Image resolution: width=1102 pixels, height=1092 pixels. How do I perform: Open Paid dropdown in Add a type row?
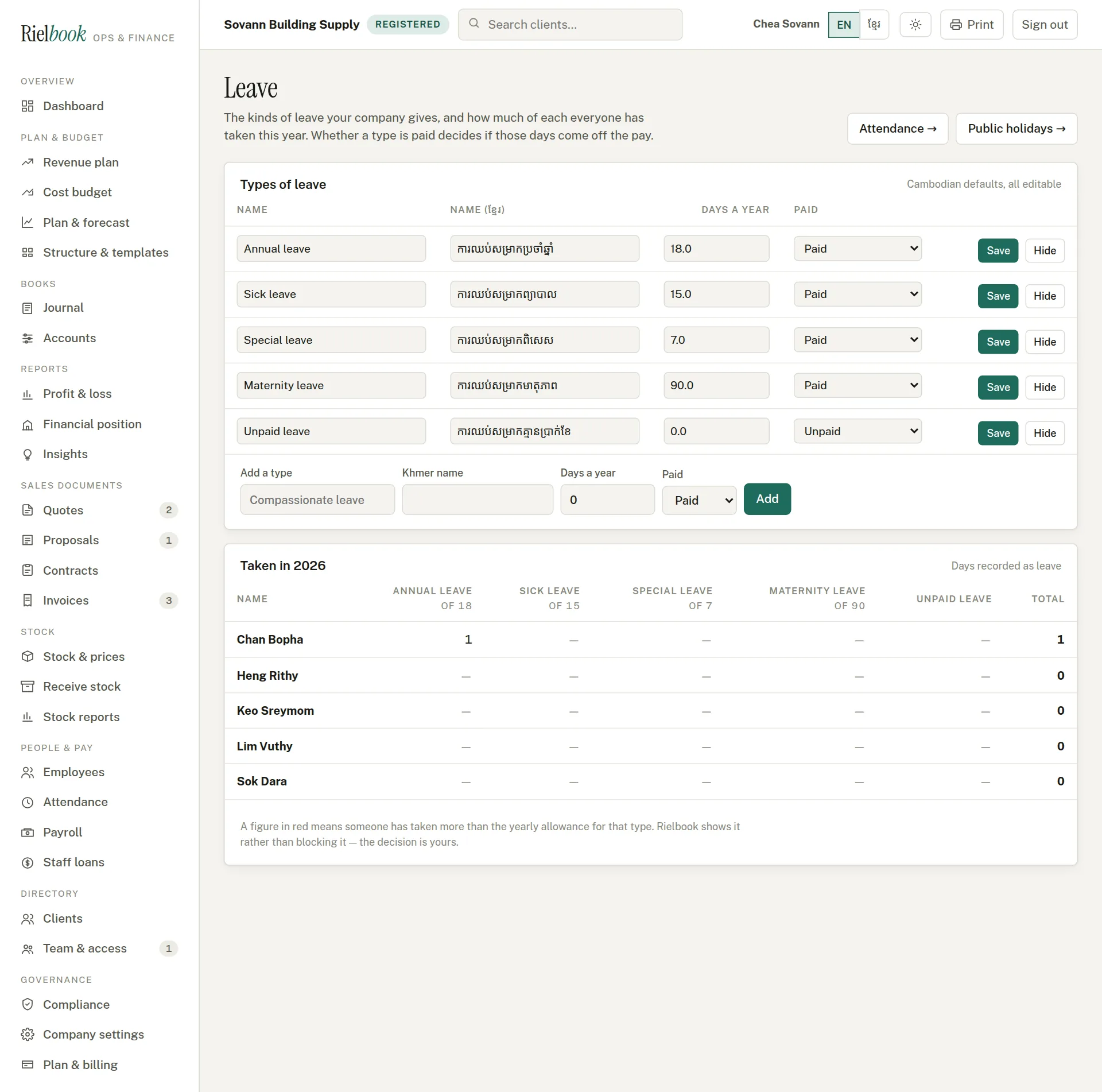699,500
